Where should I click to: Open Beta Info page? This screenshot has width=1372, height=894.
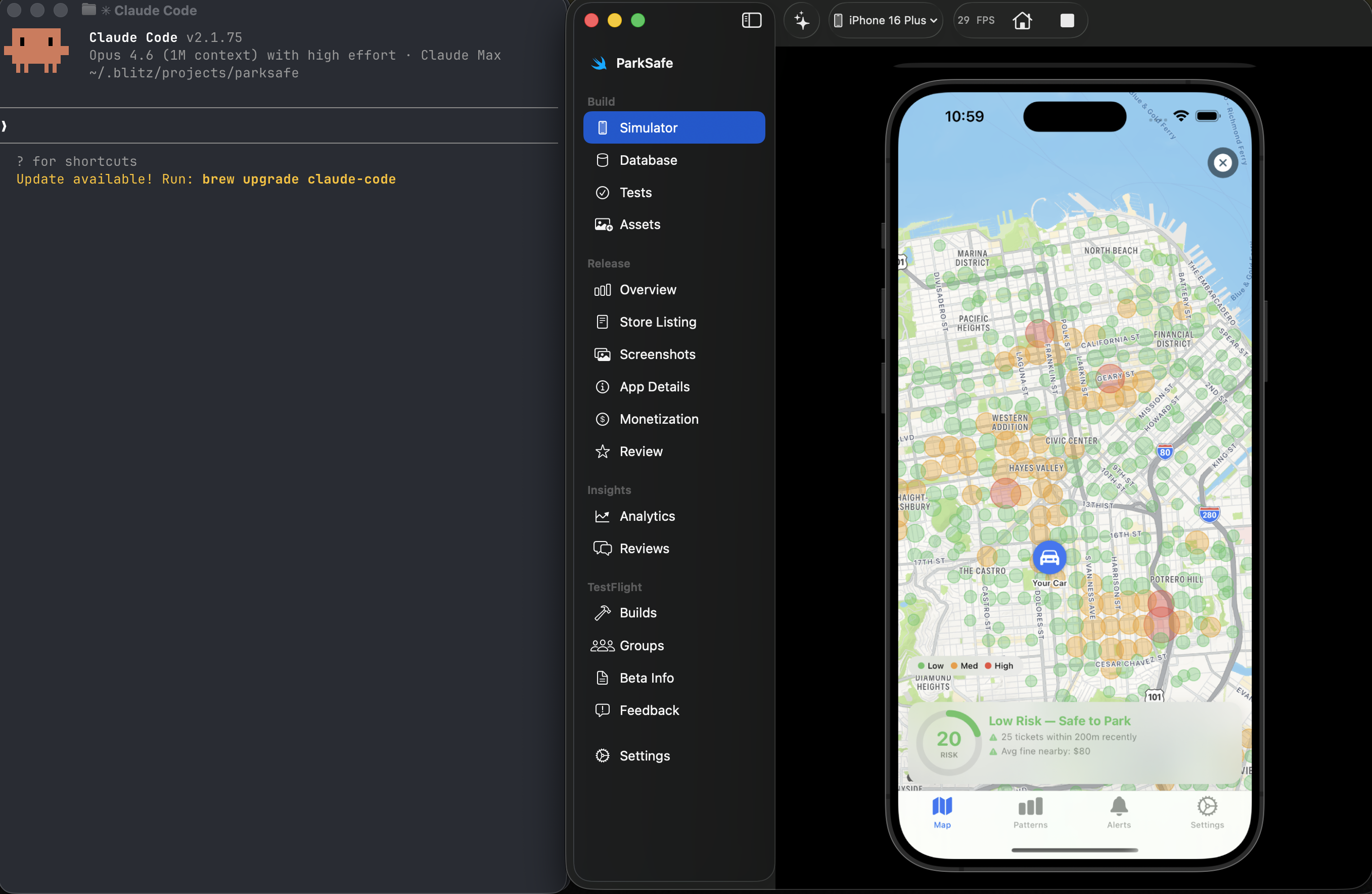click(674, 678)
